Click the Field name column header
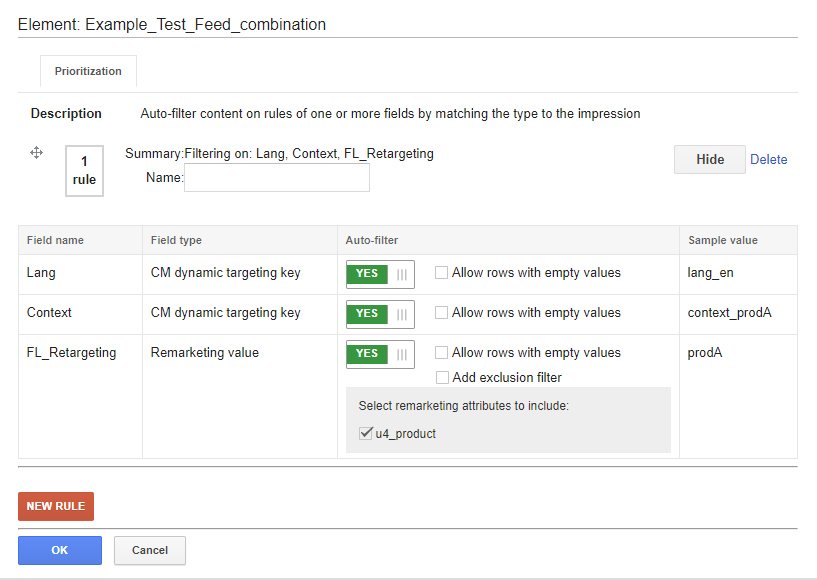 [55, 240]
